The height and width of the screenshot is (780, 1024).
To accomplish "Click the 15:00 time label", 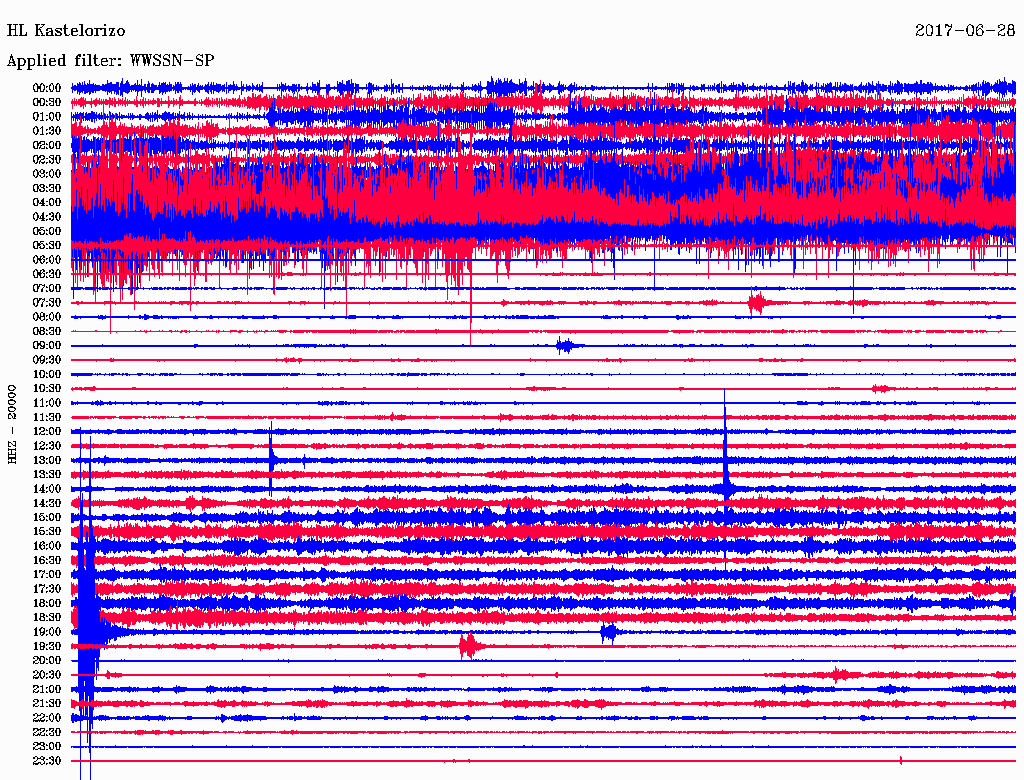I will (47, 517).
